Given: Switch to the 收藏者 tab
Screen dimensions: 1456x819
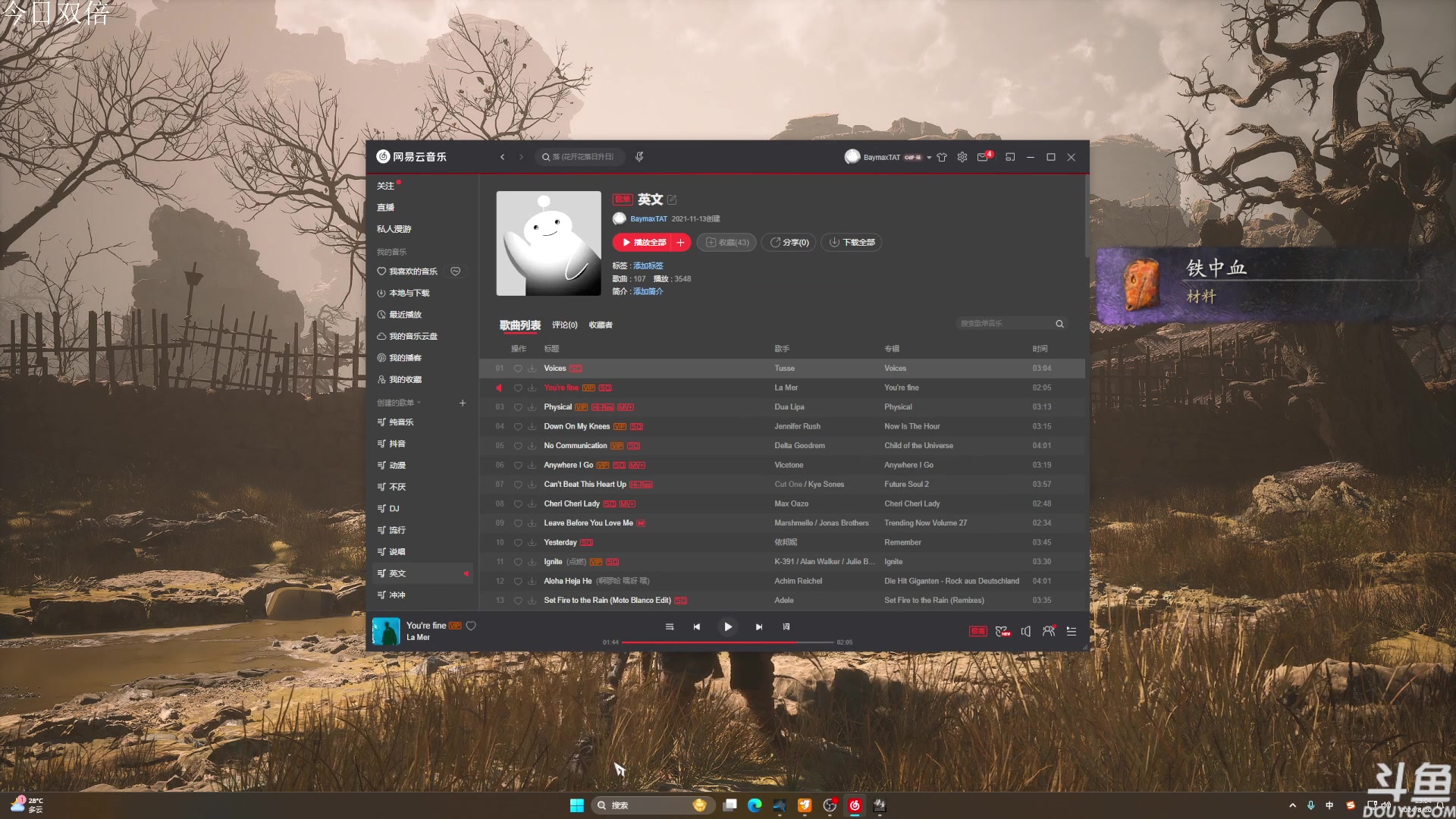Looking at the screenshot, I should point(601,325).
